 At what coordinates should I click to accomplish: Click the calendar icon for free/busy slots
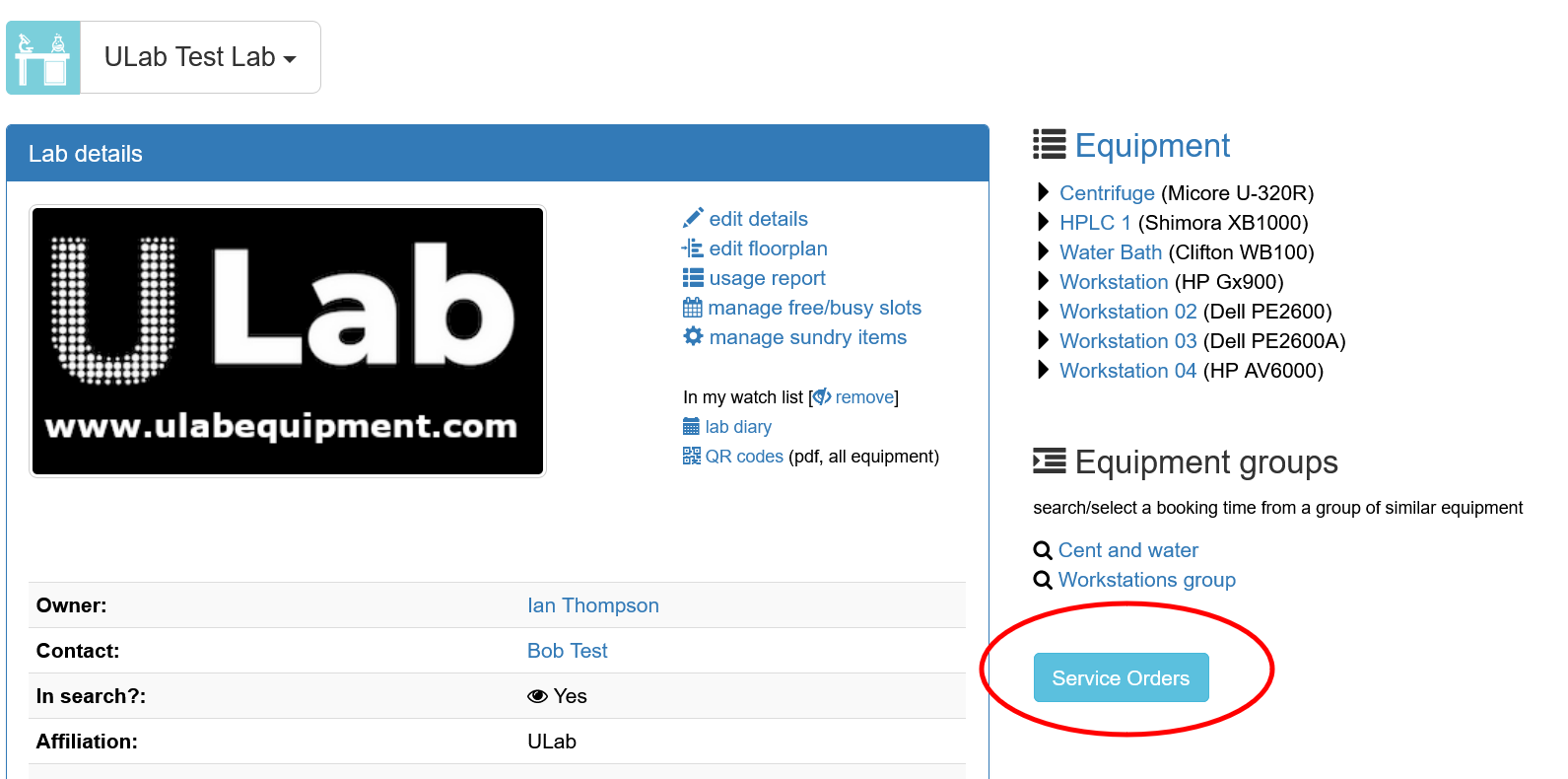tap(693, 308)
